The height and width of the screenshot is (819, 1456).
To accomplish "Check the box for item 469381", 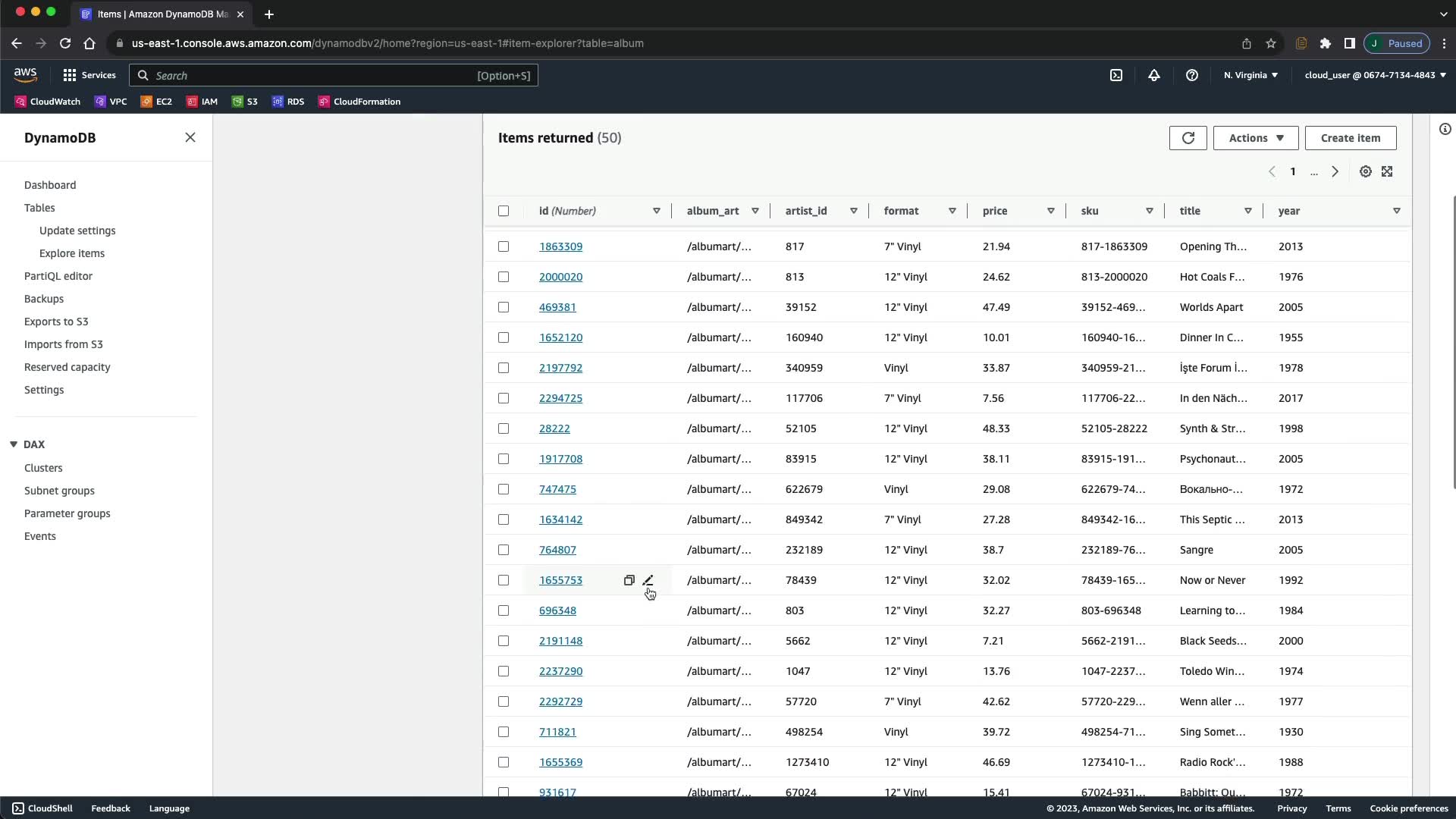I will [504, 307].
